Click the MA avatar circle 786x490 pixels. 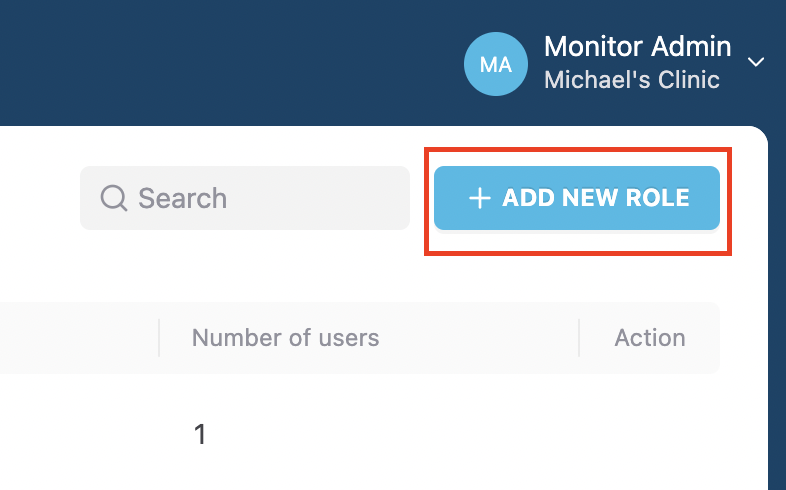495,64
